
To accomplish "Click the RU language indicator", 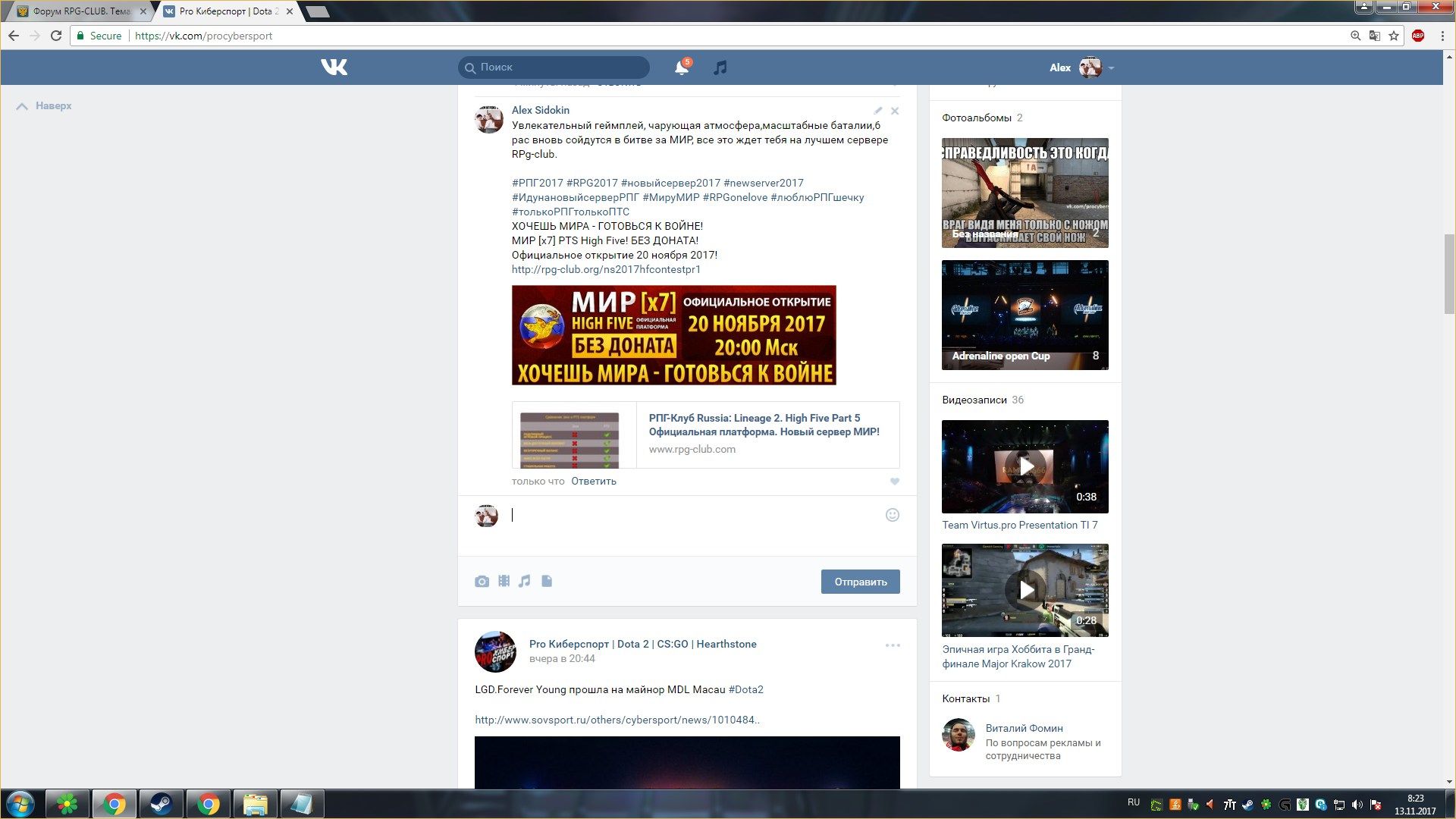I will (1134, 802).
